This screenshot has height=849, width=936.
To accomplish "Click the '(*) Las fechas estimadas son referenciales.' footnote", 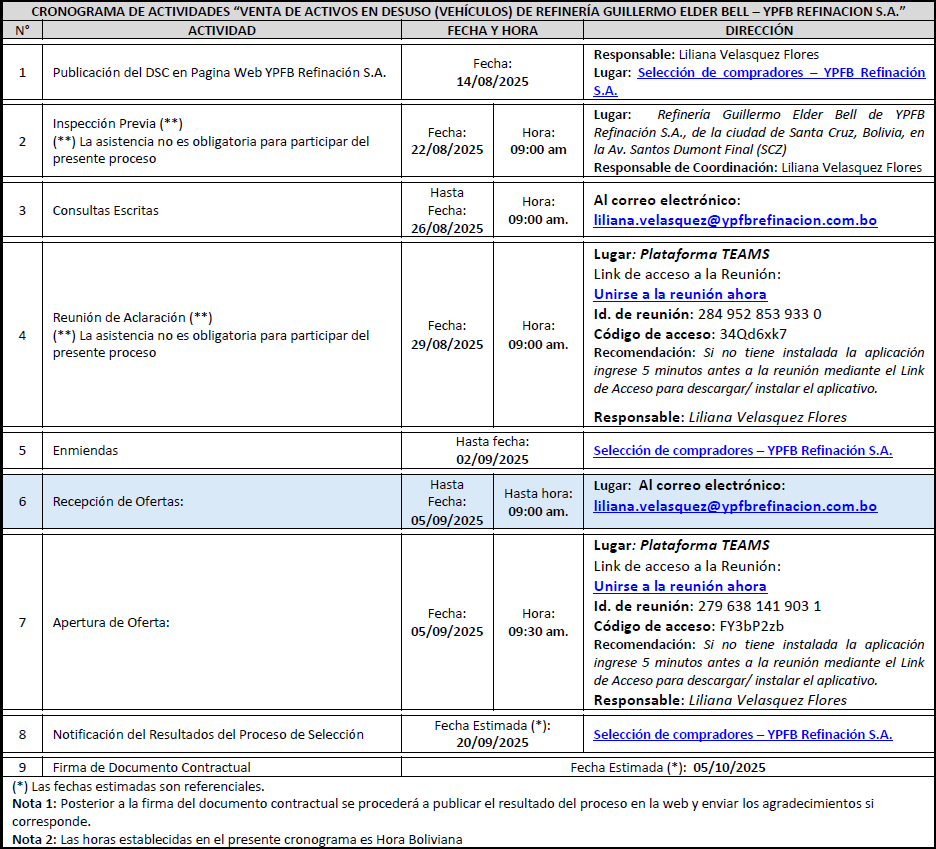I will pos(138,787).
